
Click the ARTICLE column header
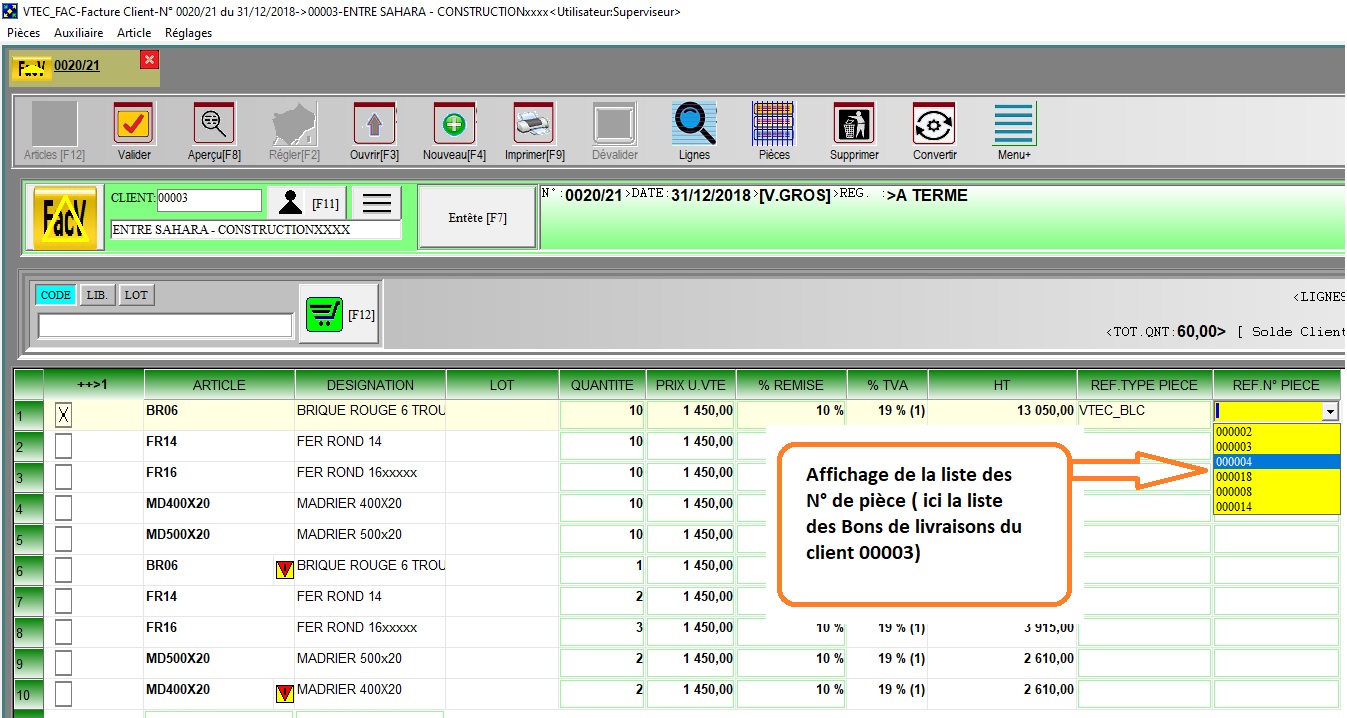coord(219,385)
